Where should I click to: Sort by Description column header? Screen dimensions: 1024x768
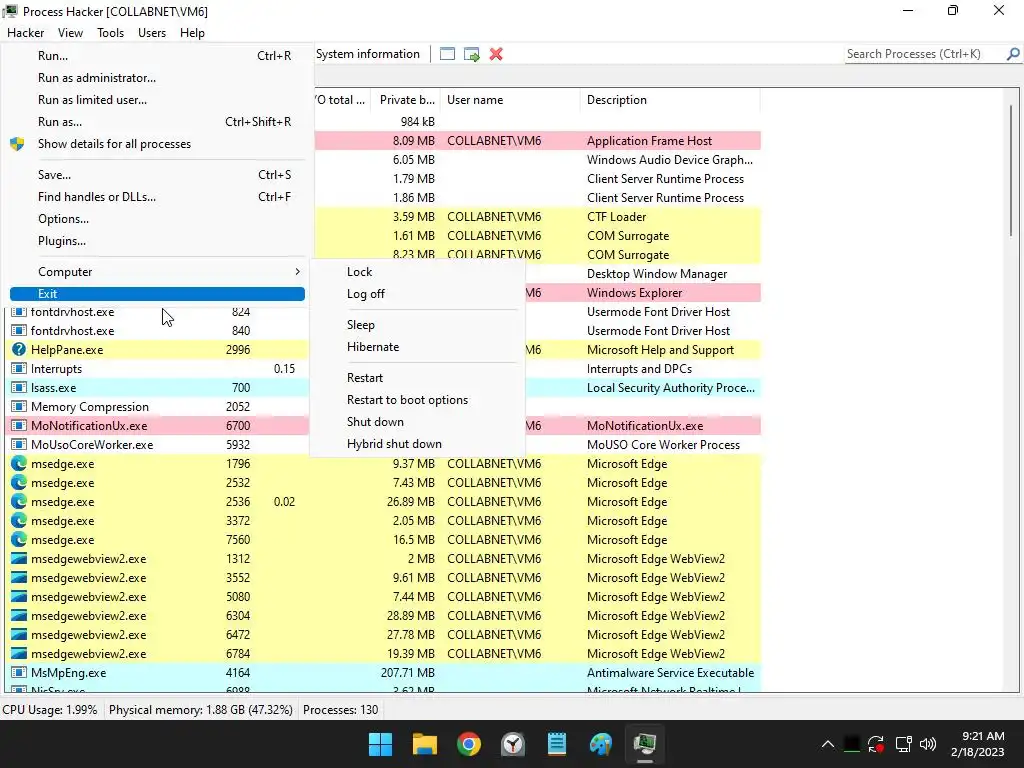pyautogui.click(x=669, y=100)
